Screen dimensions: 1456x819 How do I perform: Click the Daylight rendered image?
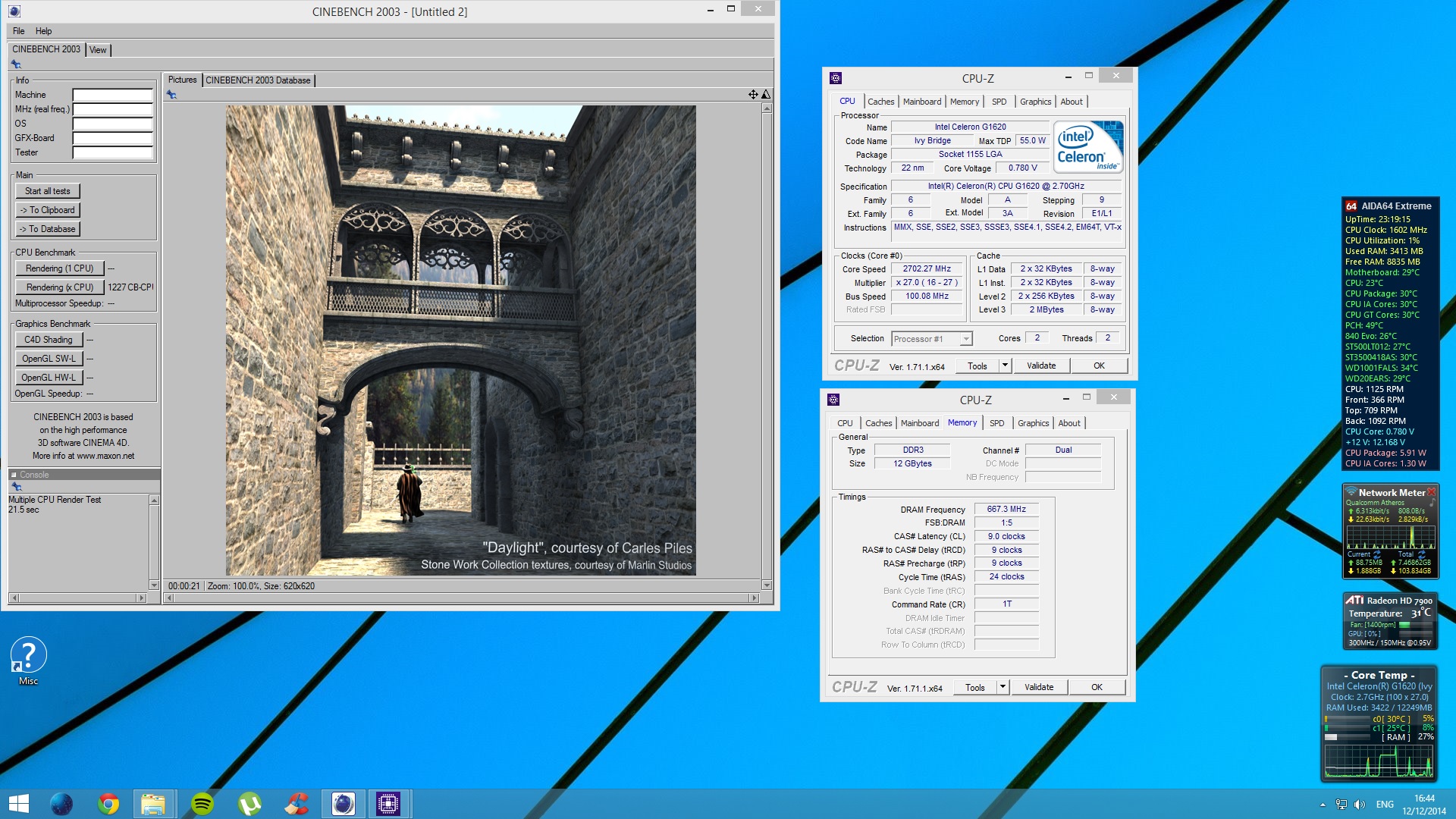(460, 340)
